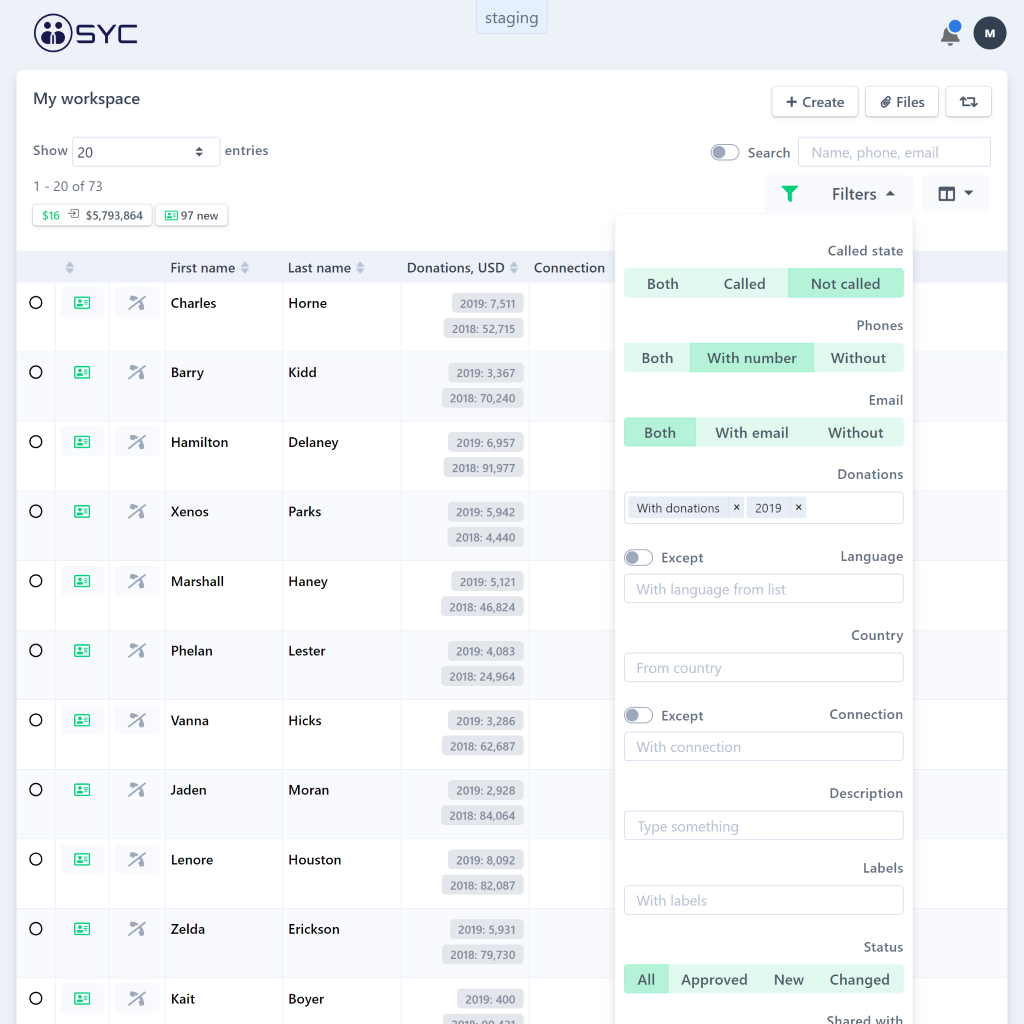Click the phone status icon in Barry Kidd's row

pos(137,373)
